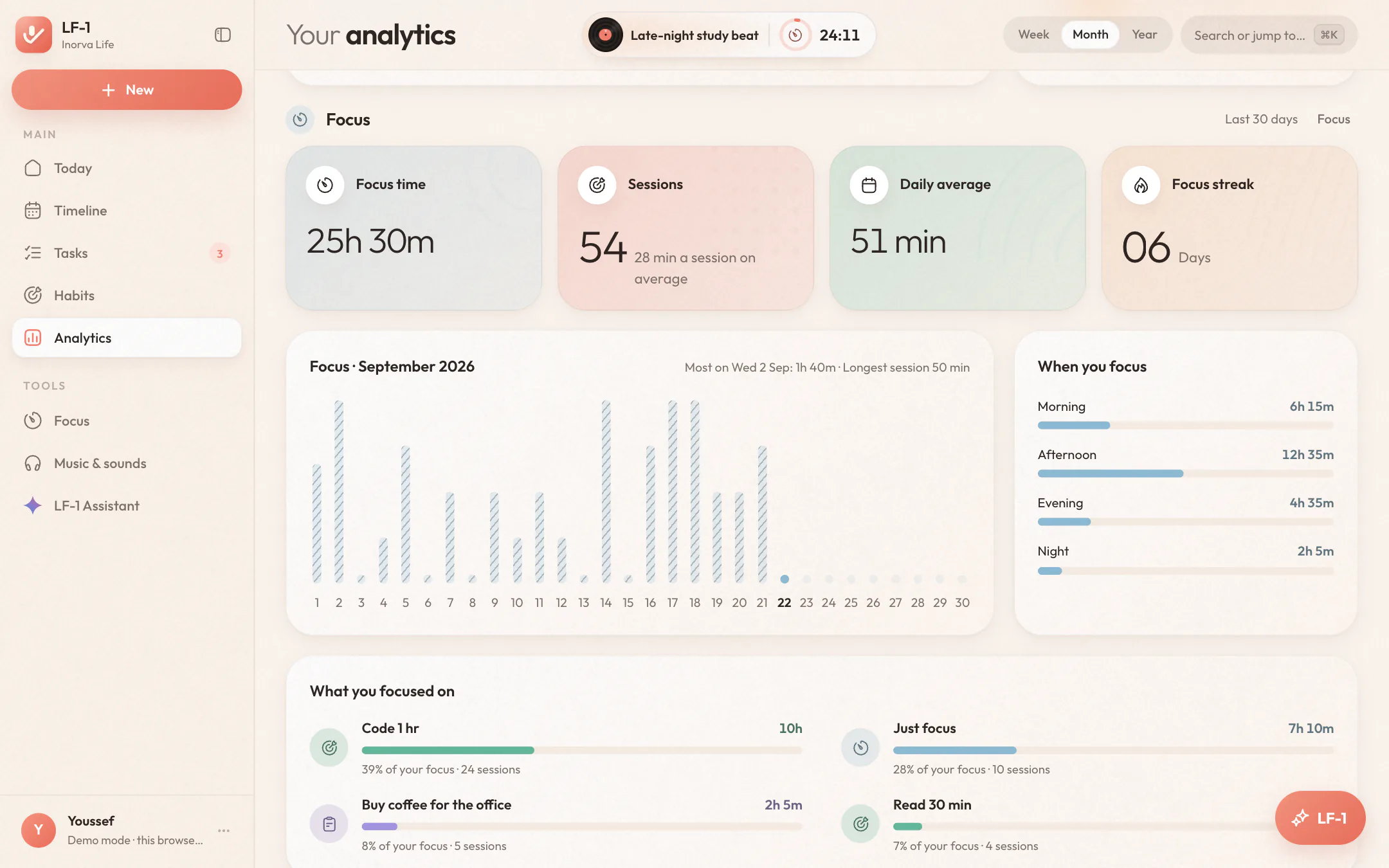Click the vinyl record music icon
Image resolution: width=1389 pixels, height=868 pixels.
click(x=605, y=35)
